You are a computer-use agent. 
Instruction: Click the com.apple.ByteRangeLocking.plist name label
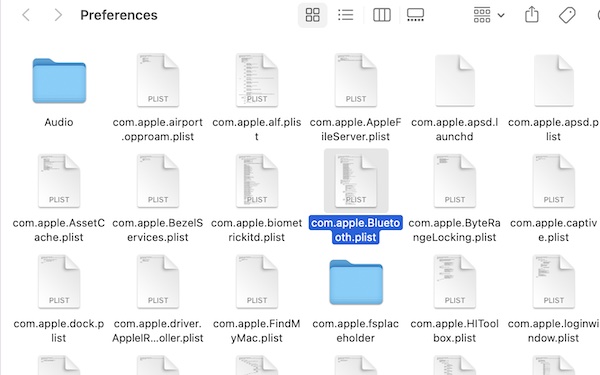455,230
